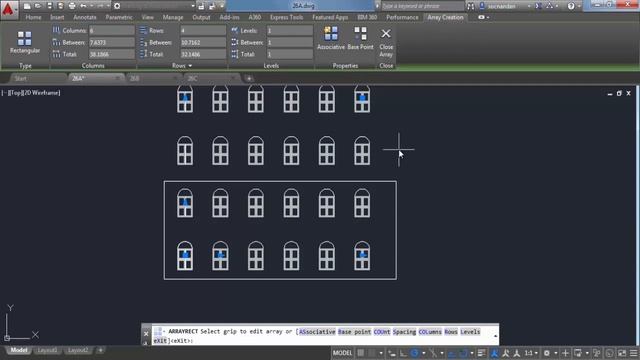Viewport: 640px width, 360px height.
Task: Click the workspace gear icon in title bar
Action: click(117, 6)
